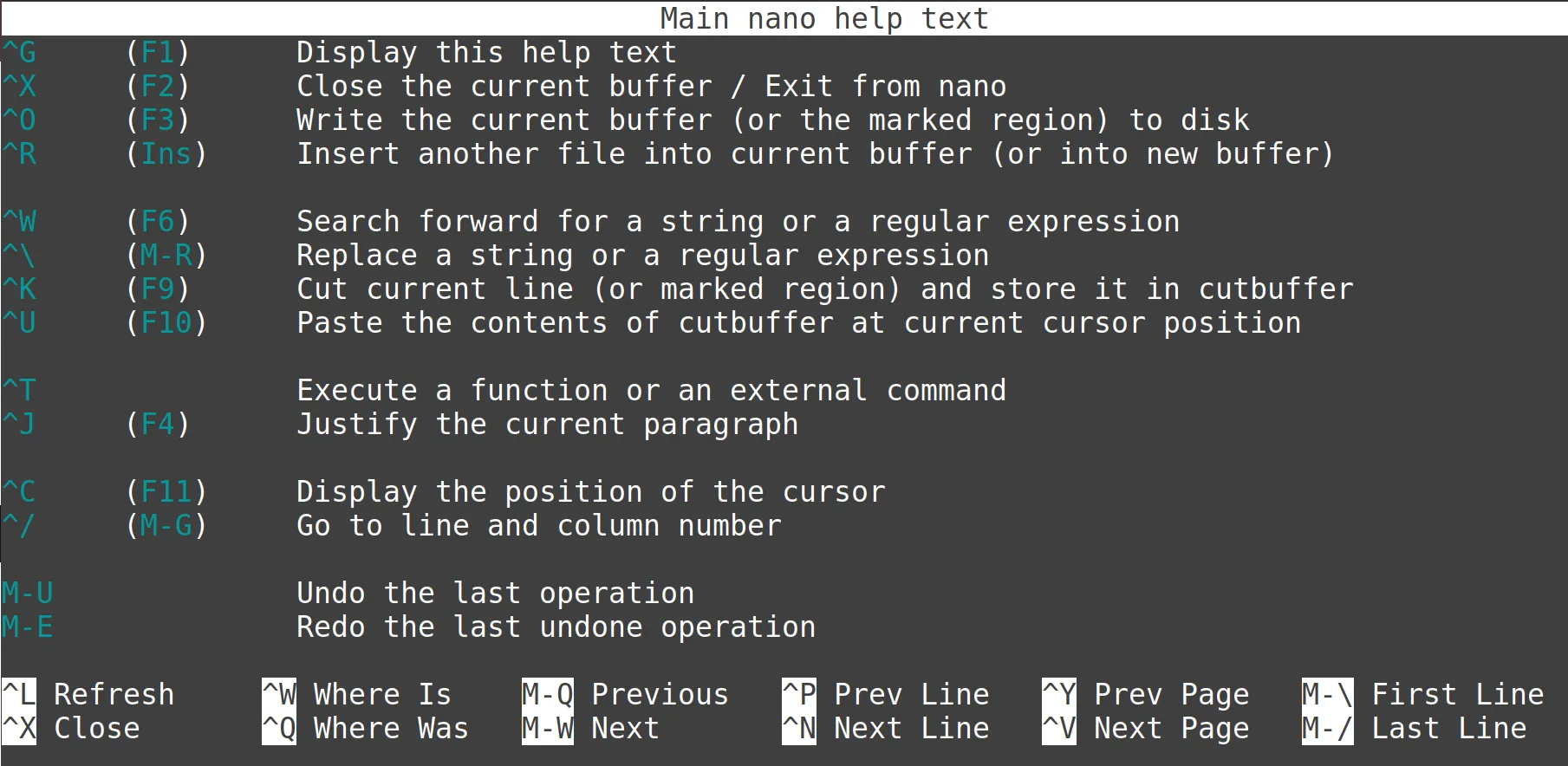Click the M-W Next shortcut
The image size is (1568, 766).
click(x=590, y=729)
